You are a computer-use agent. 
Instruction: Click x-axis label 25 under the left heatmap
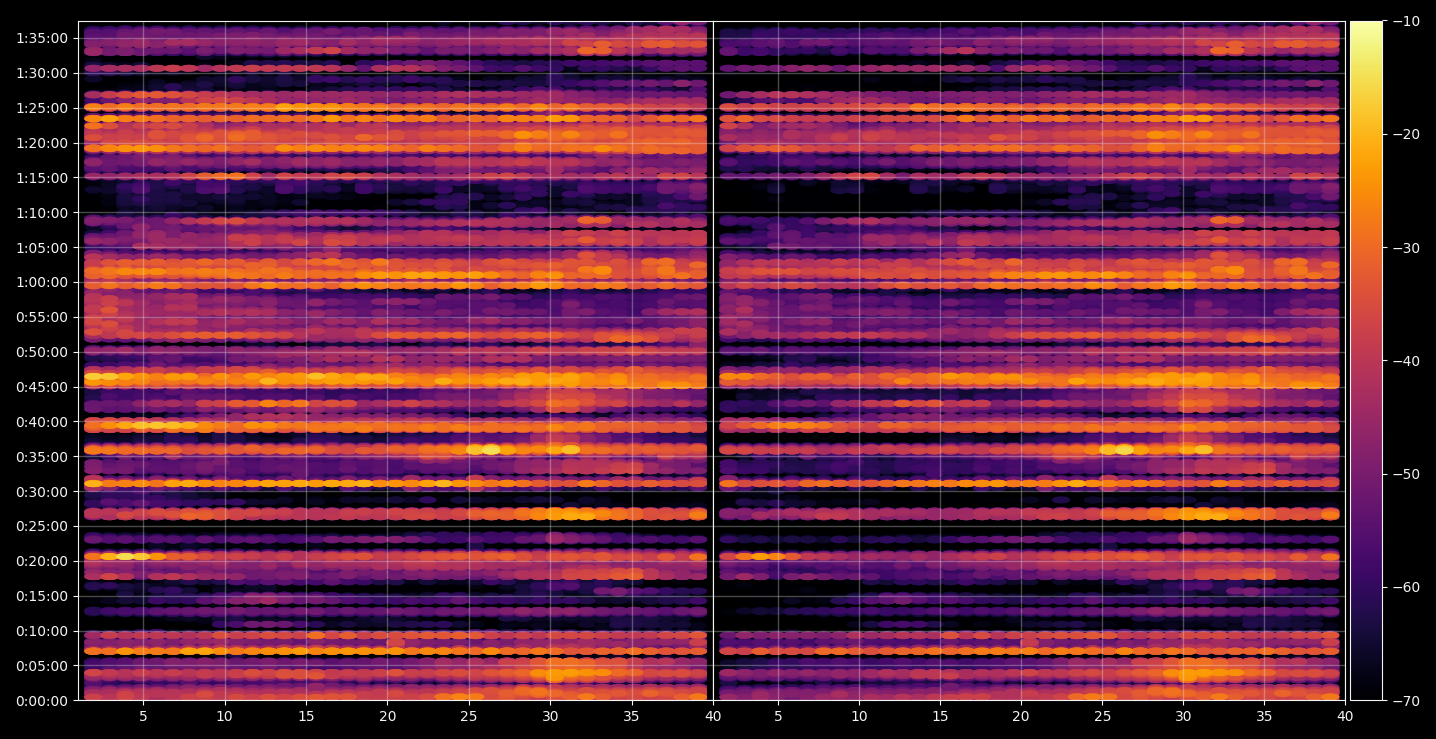[x=469, y=716]
